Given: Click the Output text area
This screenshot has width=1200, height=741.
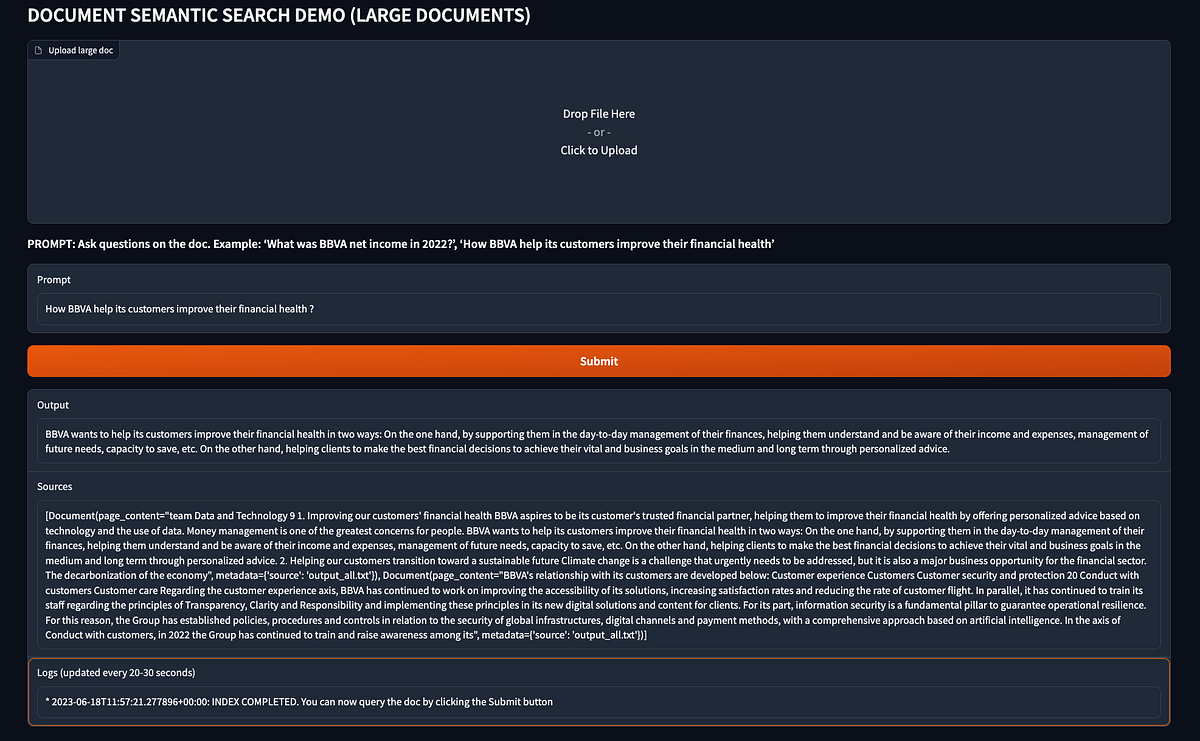Looking at the screenshot, I should coord(598,440).
